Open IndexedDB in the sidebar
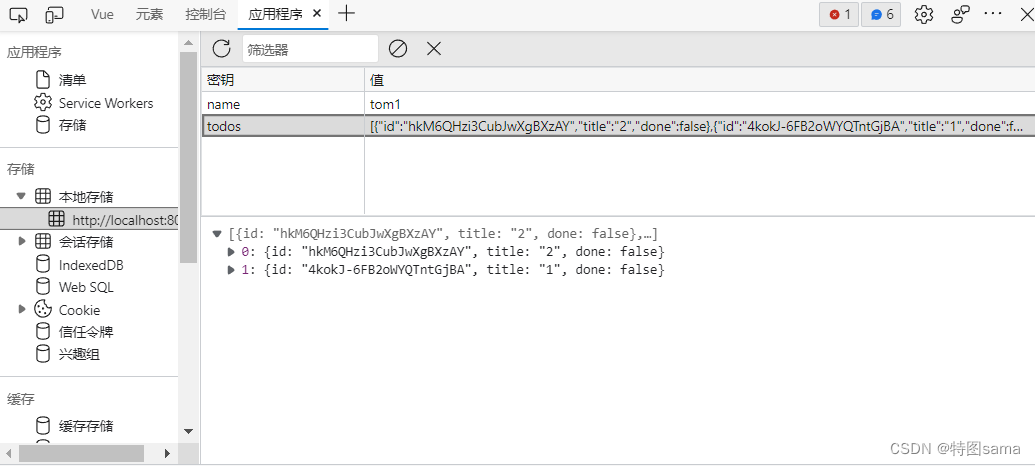 pos(91,265)
